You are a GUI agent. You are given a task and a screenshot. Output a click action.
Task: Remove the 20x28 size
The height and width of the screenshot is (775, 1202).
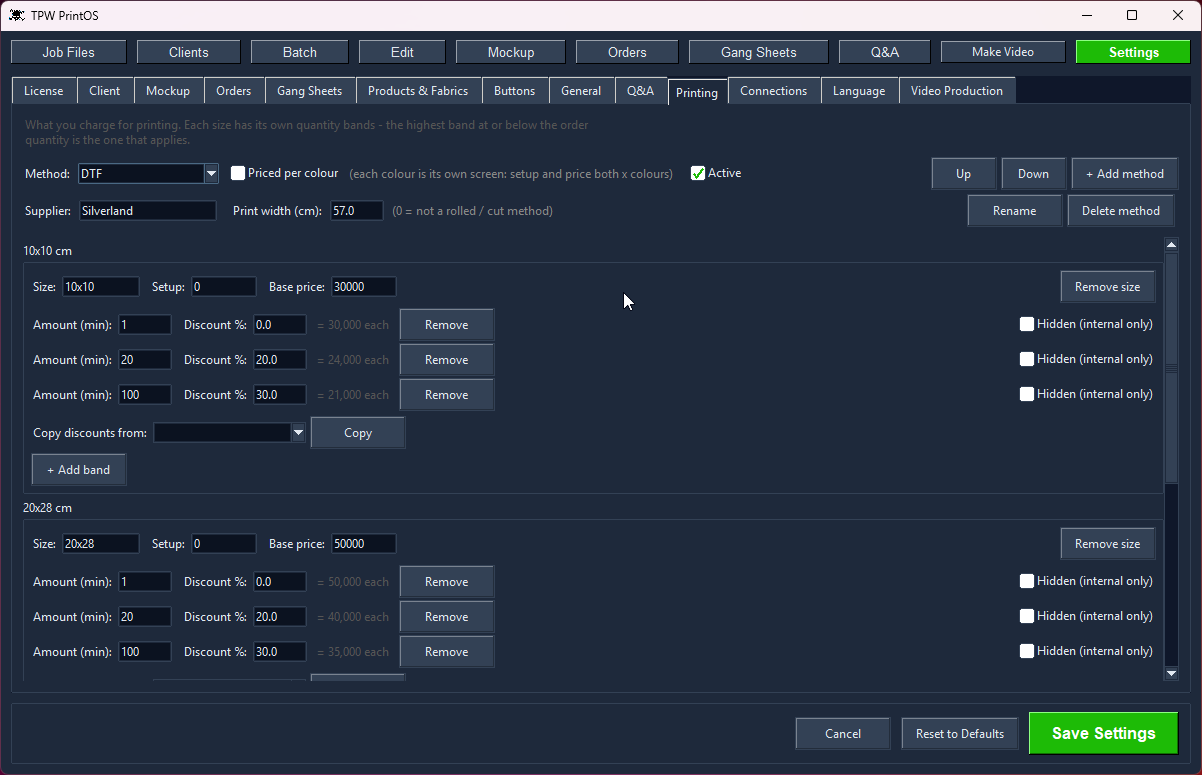click(1108, 544)
